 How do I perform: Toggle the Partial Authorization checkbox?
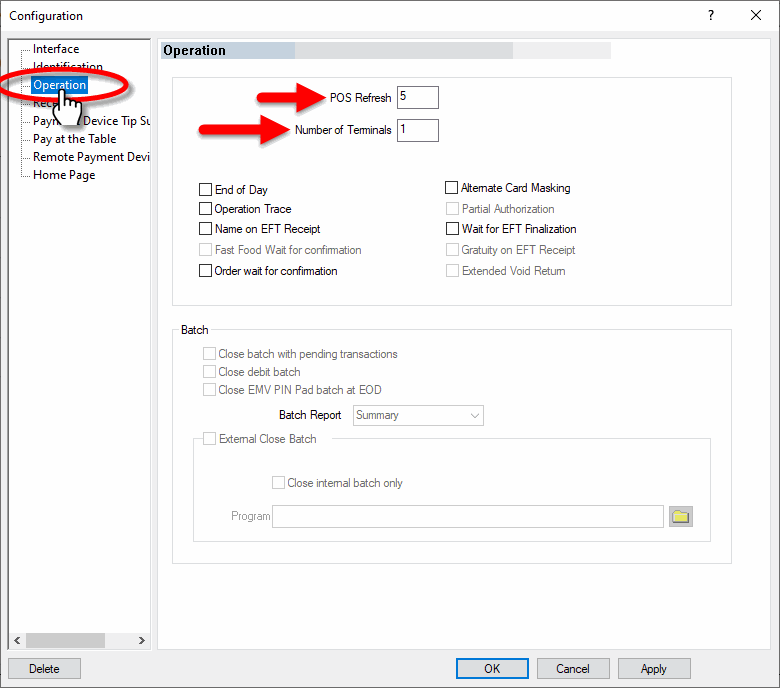click(452, 208)
